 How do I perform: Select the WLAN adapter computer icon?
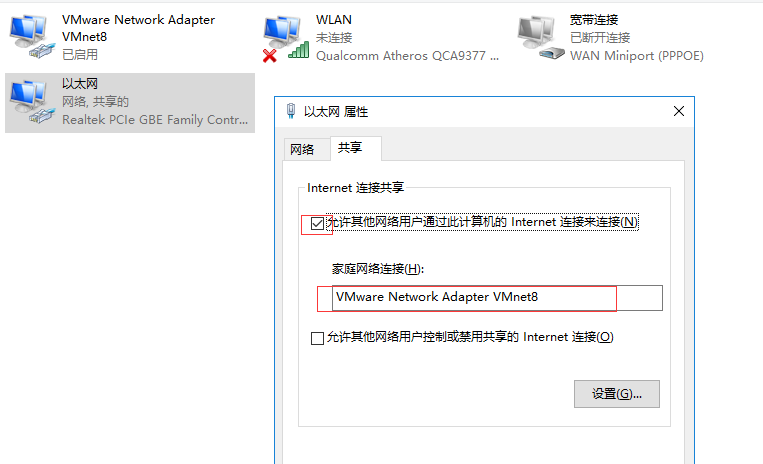pos(281,32)
